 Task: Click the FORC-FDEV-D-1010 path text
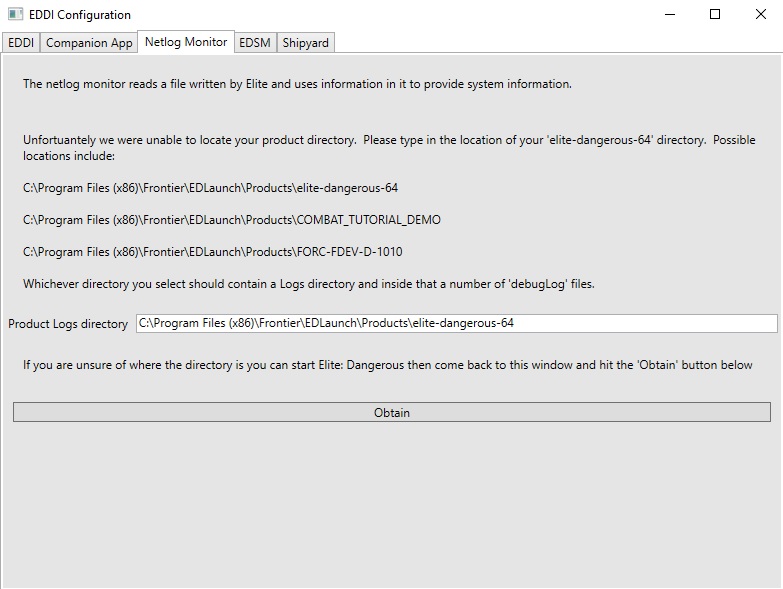pyautogui.click(x=212, y=252)
